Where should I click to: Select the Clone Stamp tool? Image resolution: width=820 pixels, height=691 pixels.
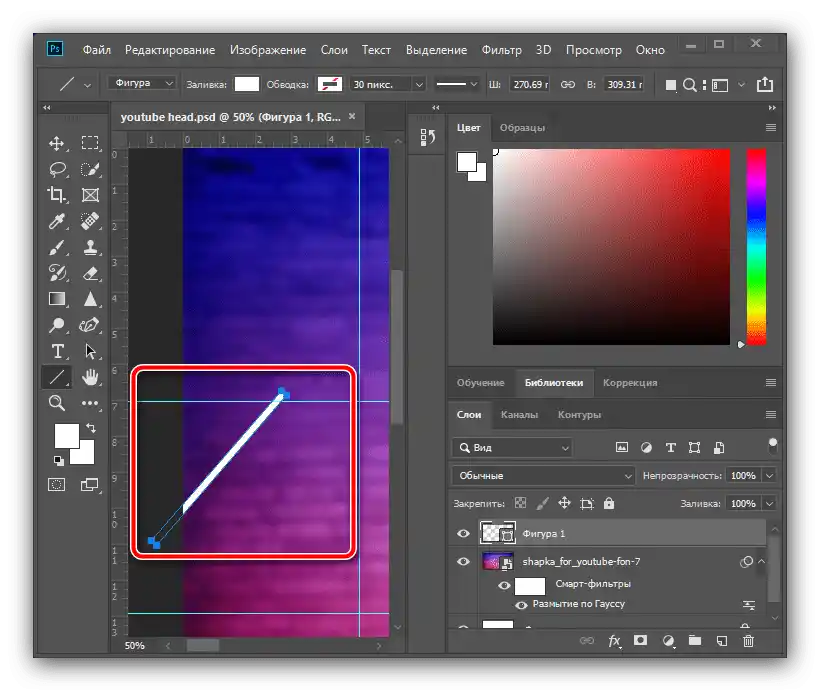pyautogui.click(x=90, y=247)
